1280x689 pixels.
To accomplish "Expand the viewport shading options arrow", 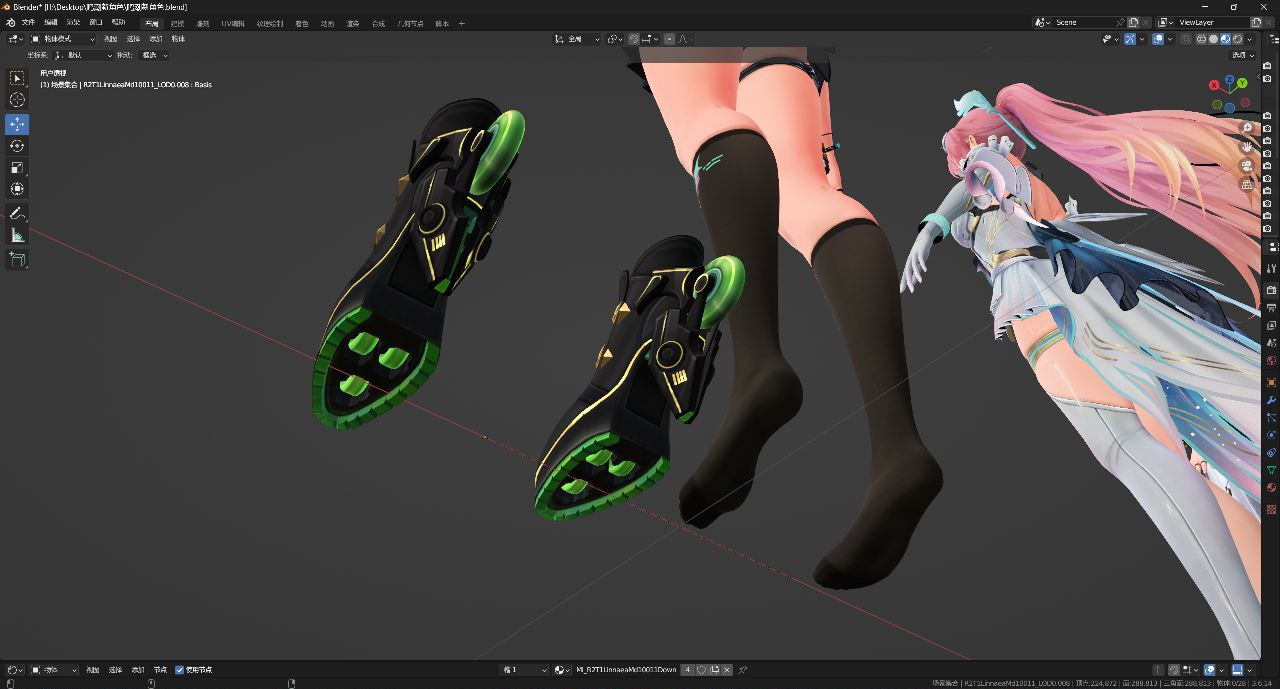I will tap(1249, 39).
